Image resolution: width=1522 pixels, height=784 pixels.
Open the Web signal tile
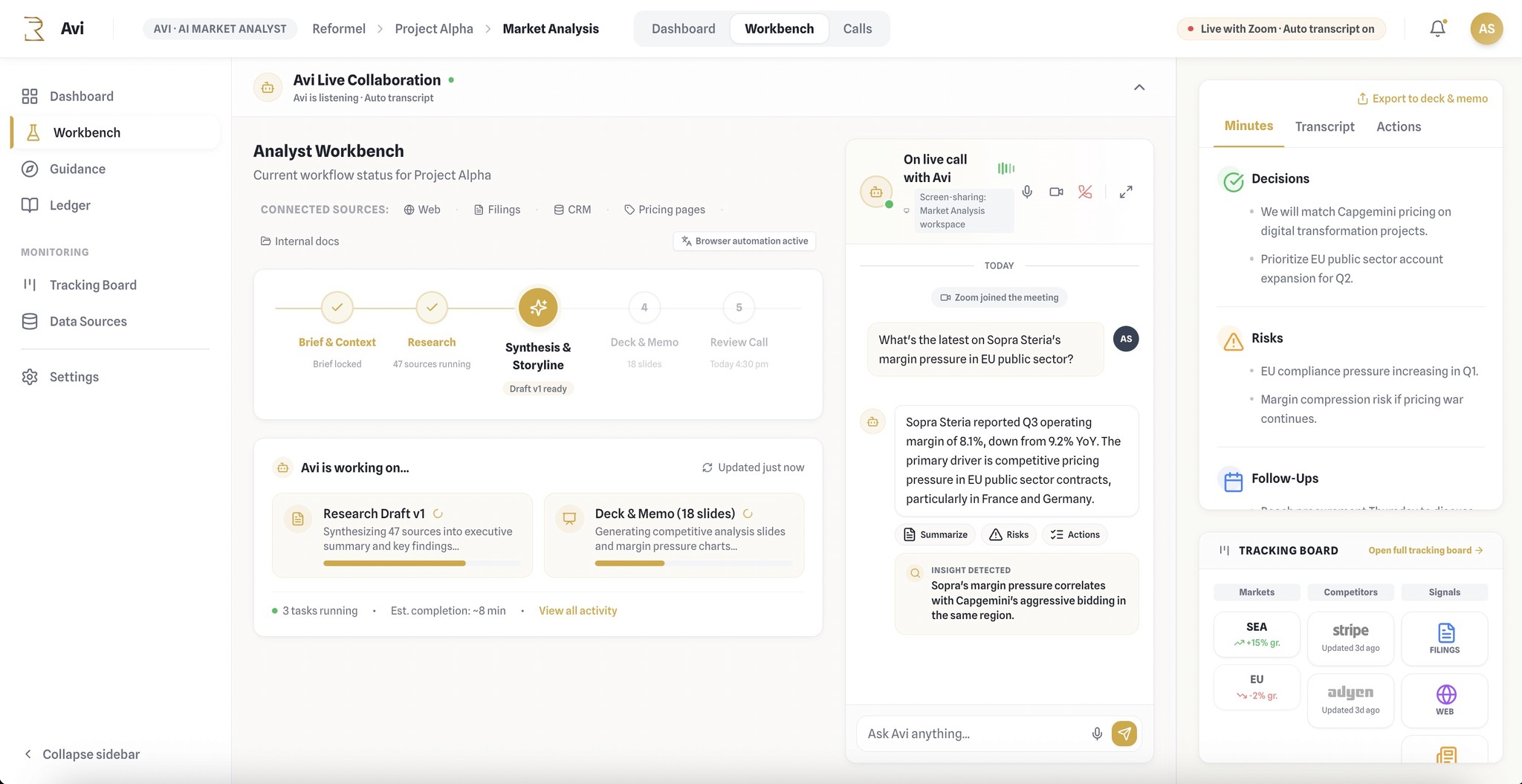[x=1444, y=700]
